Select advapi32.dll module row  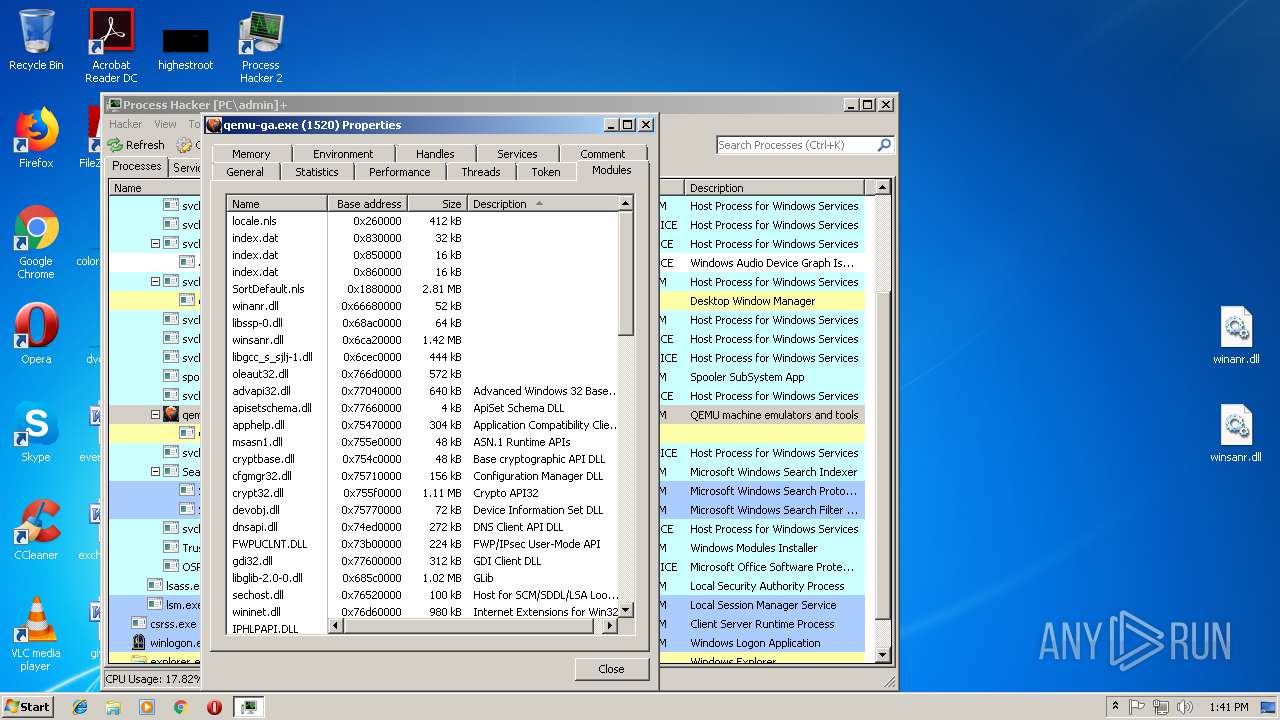click(422, 391)
